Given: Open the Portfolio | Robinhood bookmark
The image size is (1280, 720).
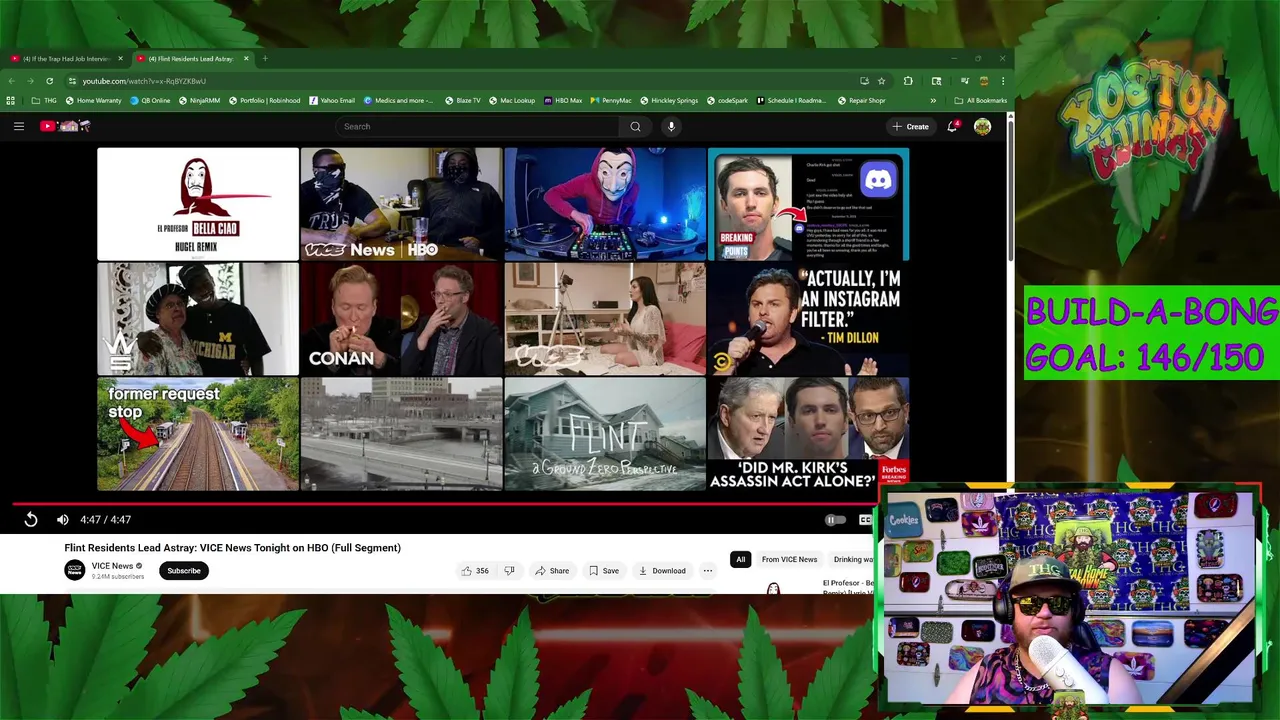Looking at the screenshot, I should tap(264, 100).
